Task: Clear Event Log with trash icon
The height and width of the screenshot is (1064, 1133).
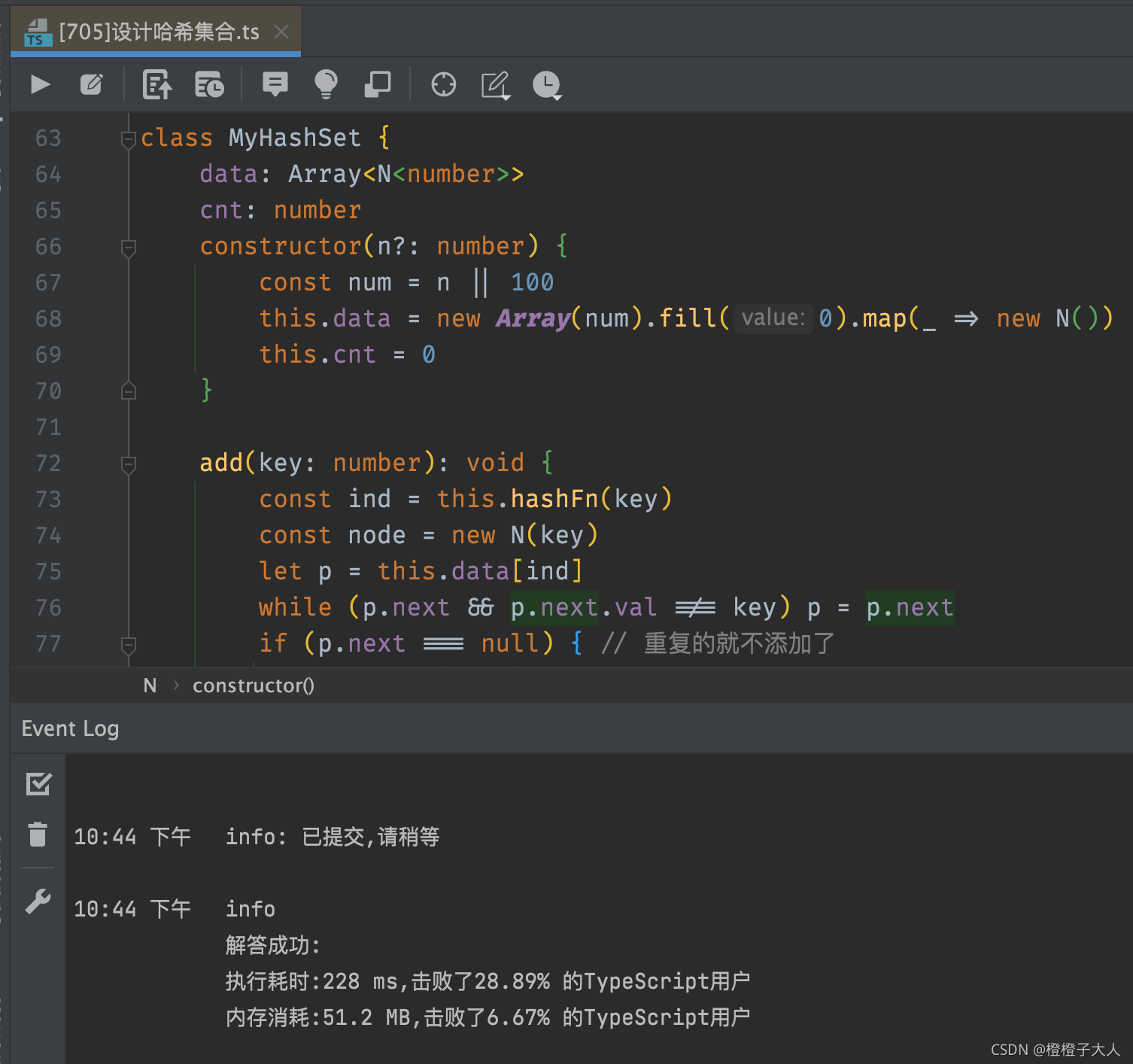Action: click(x=38, y=834)
